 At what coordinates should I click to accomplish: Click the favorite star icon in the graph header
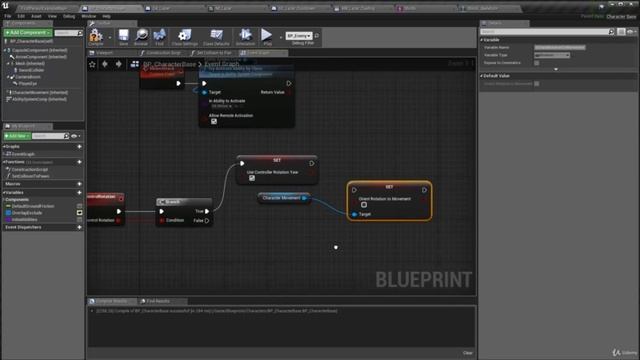click(x=92, y=64)
